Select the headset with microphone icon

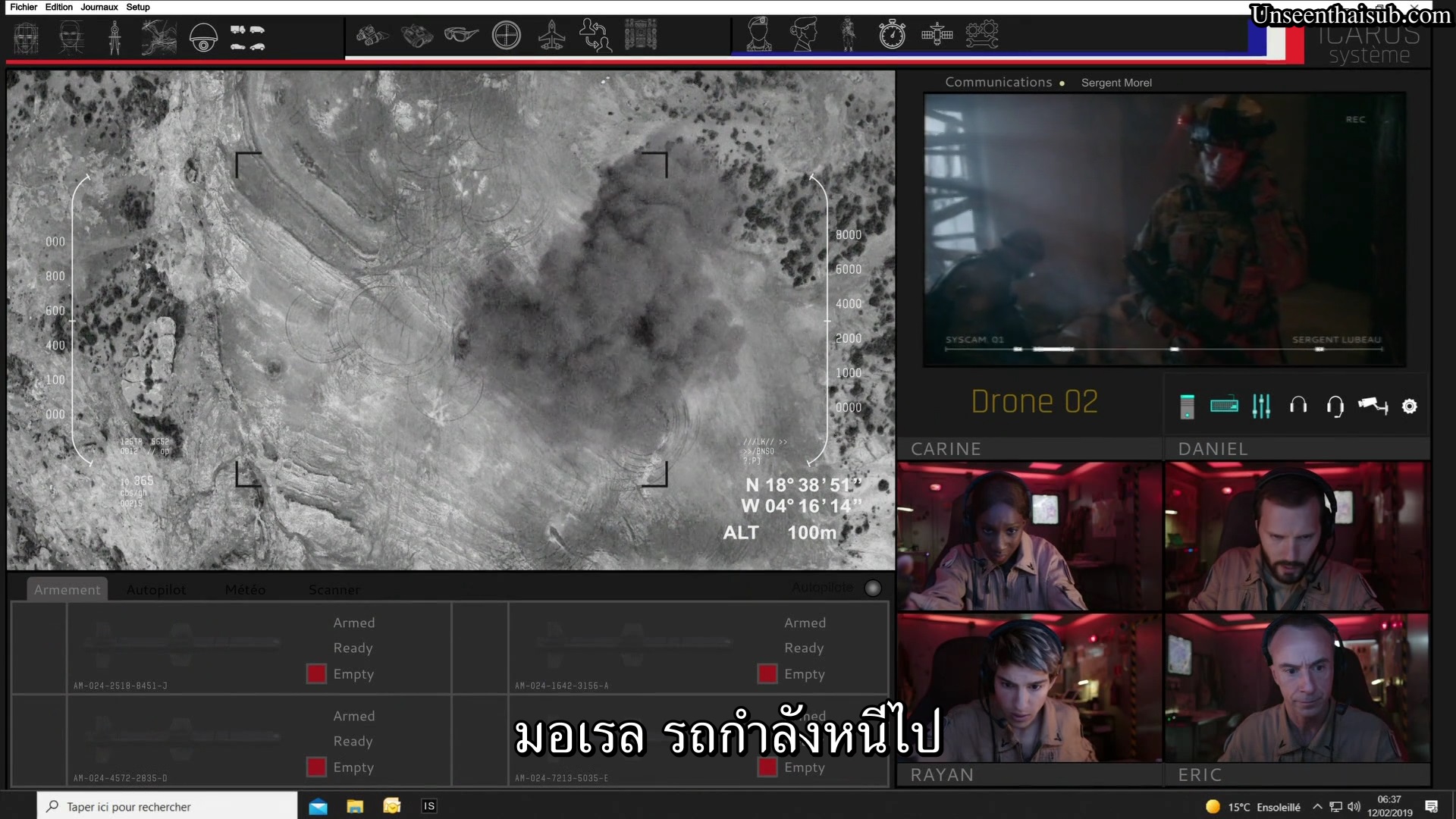tap(1335, 406)
